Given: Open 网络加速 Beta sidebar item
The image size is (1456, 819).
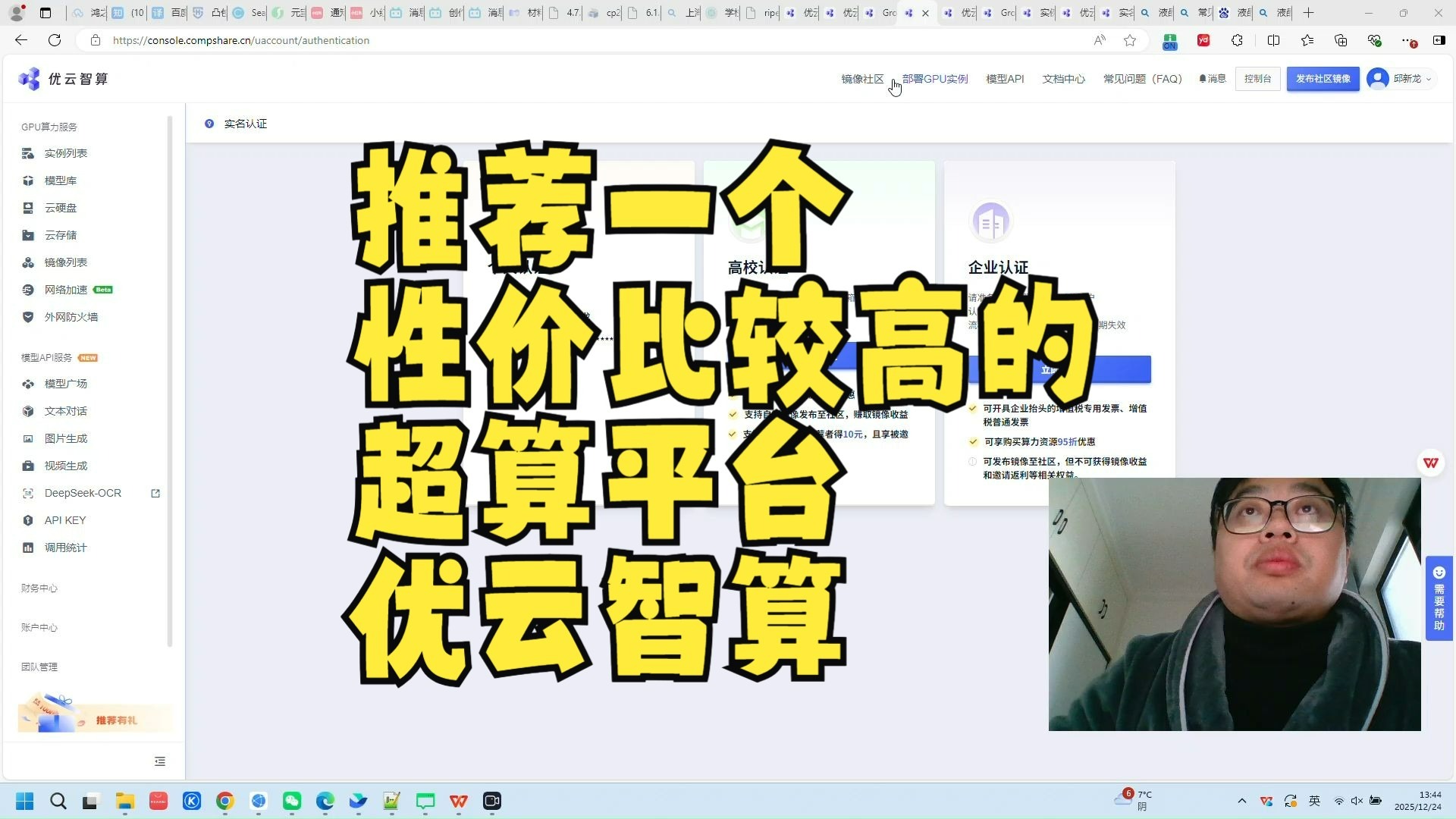Looking at the screenshot, I should point(67,290).
